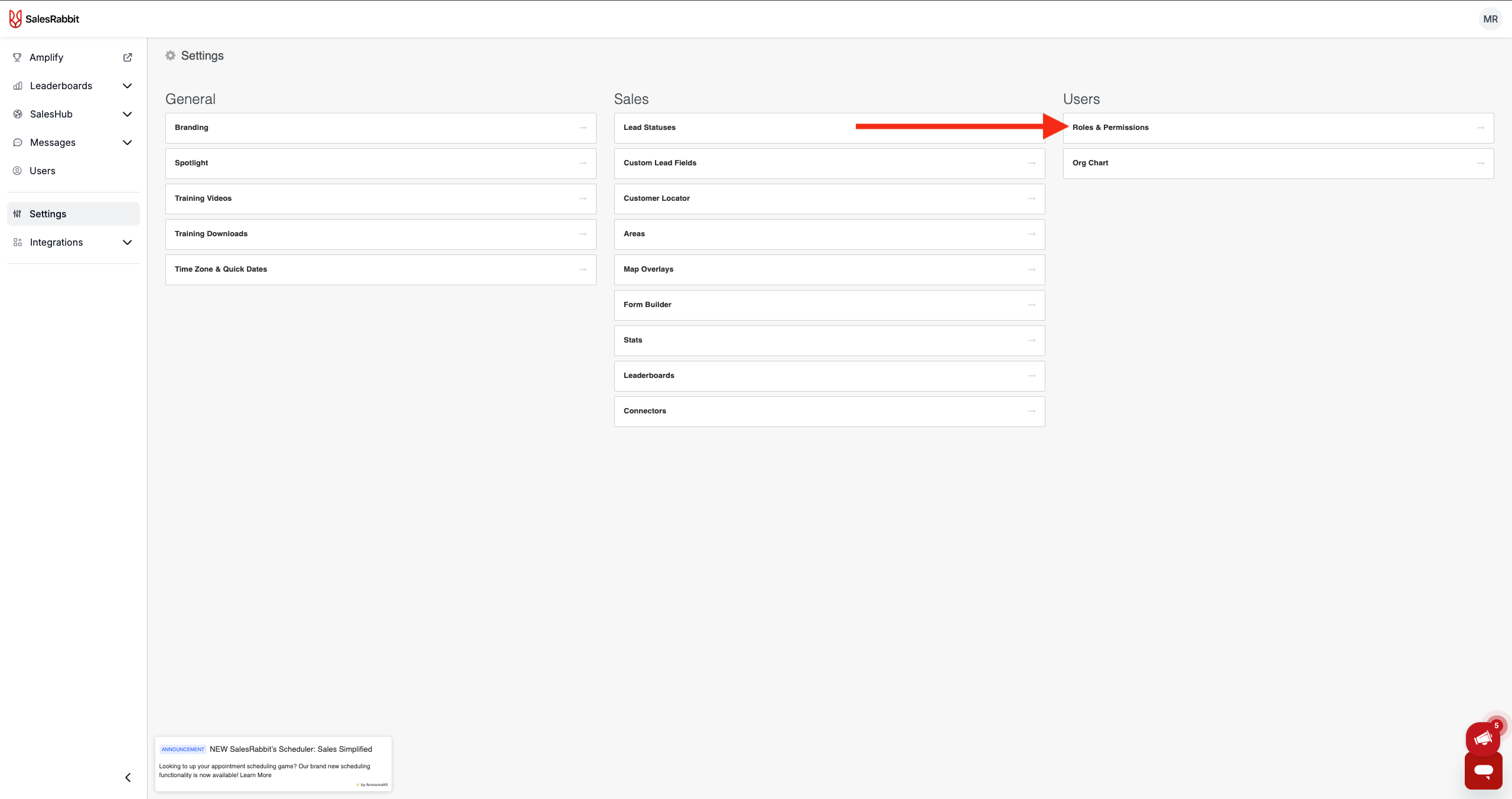
Task: Click the SalesRabbit logo
Action: pyautogui.click(x=44, y=19)
